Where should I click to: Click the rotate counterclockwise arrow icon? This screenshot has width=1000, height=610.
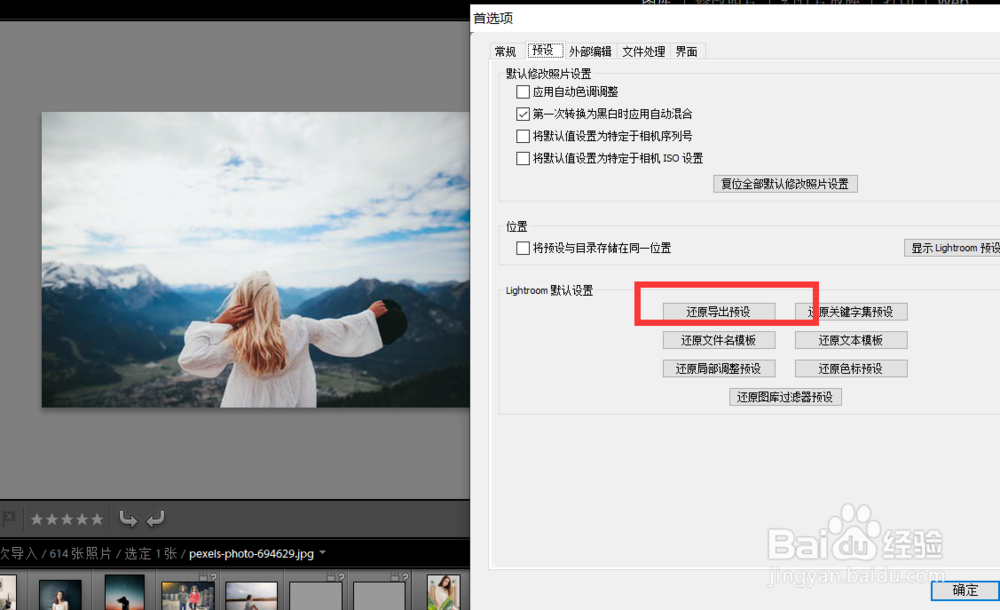[128, 519]
